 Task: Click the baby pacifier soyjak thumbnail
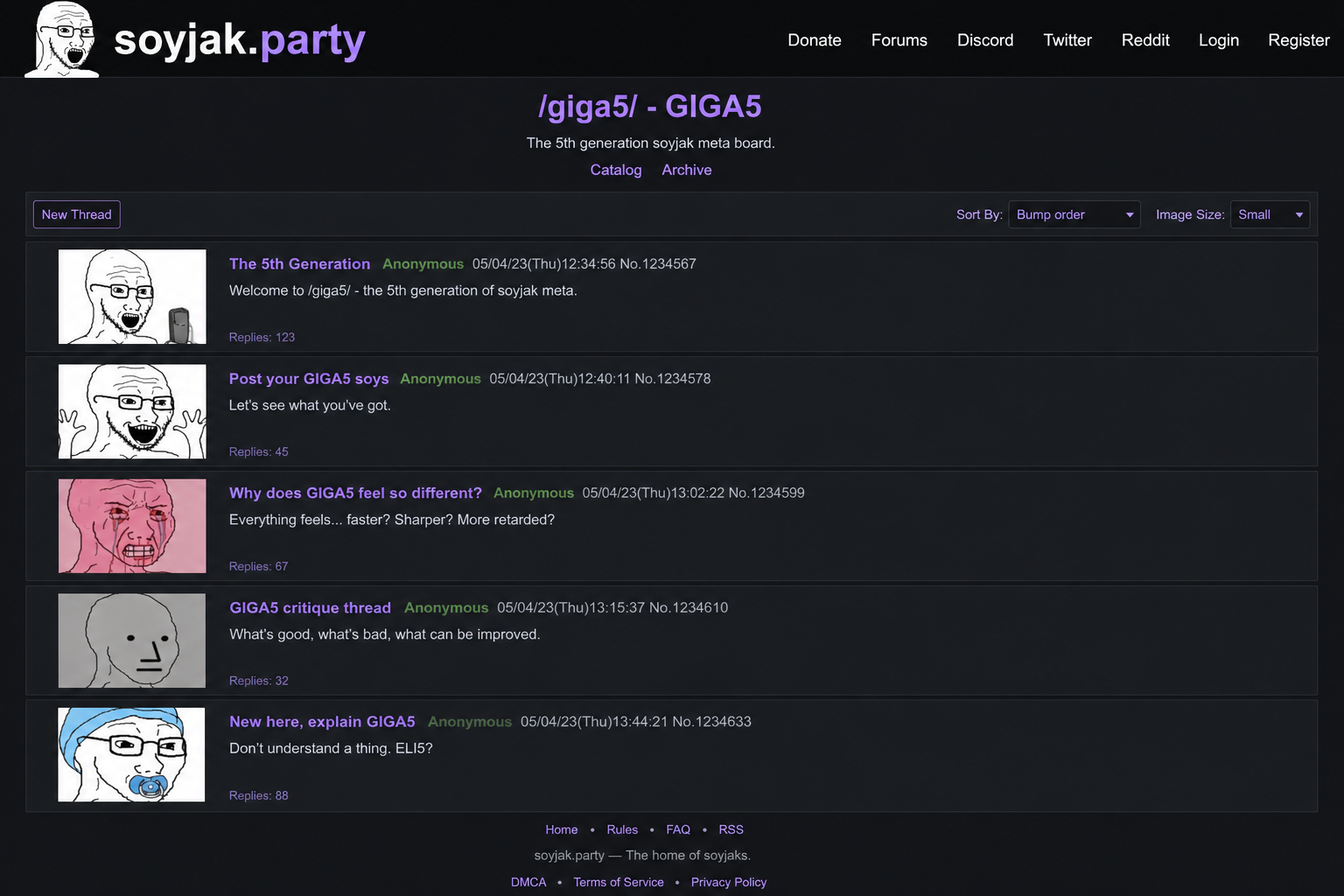pos(132,754)
